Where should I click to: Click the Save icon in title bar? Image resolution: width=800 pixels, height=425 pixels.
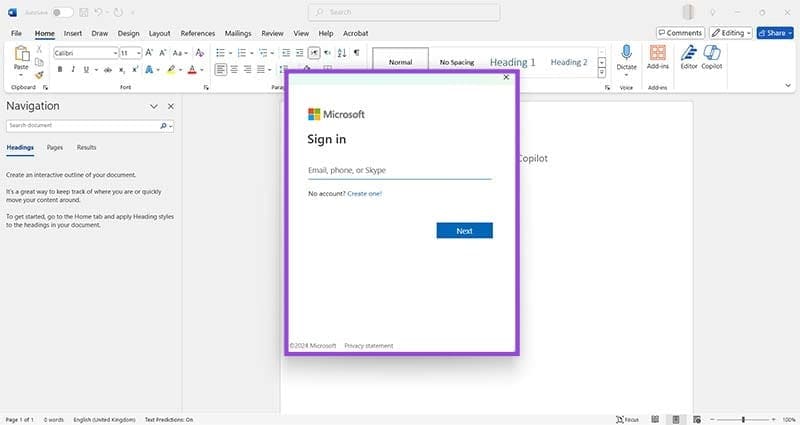[x=84, y=12]
